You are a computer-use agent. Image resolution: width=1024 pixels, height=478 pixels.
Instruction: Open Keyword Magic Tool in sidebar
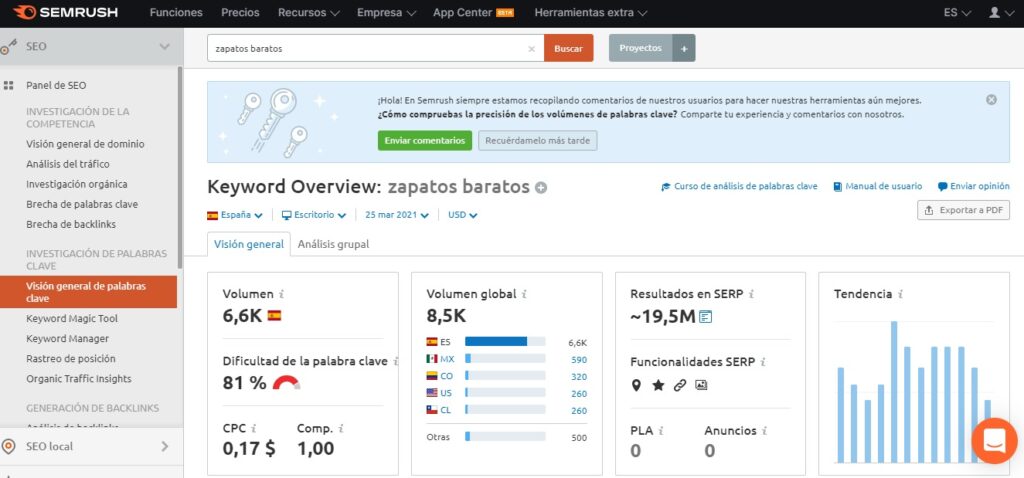click(72, 319)
